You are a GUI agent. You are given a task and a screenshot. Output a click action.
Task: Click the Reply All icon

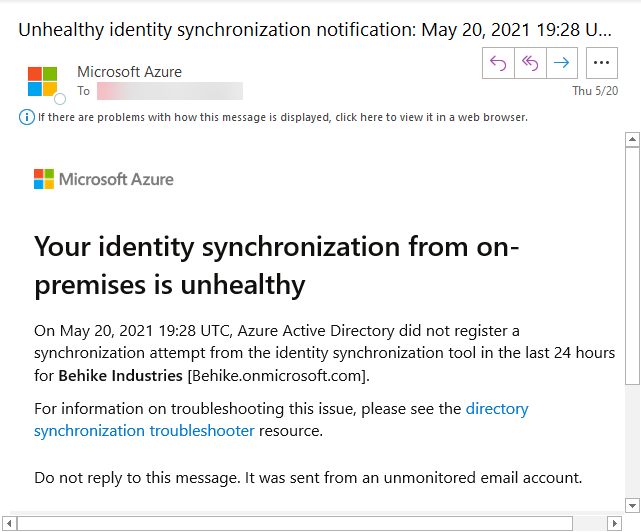click(530, 63)
